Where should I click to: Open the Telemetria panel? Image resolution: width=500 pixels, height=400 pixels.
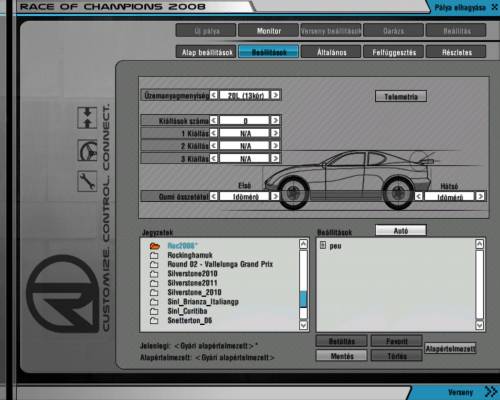401,97
